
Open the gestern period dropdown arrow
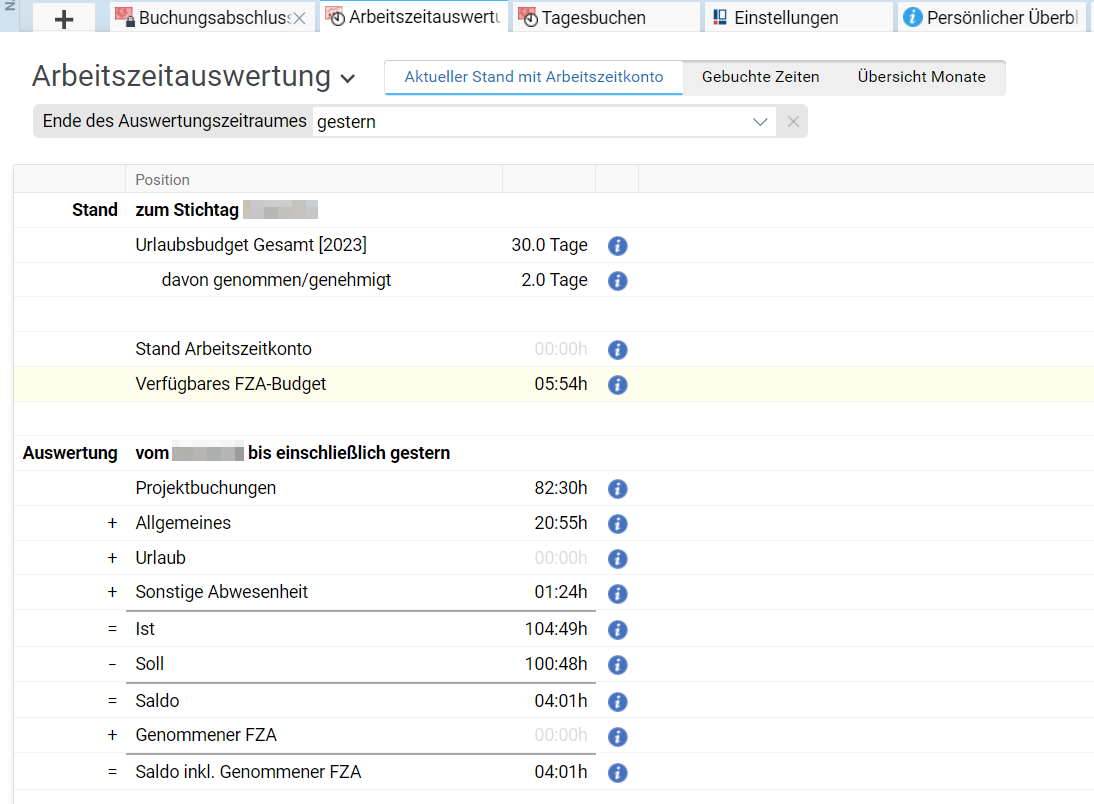[760, 122]
